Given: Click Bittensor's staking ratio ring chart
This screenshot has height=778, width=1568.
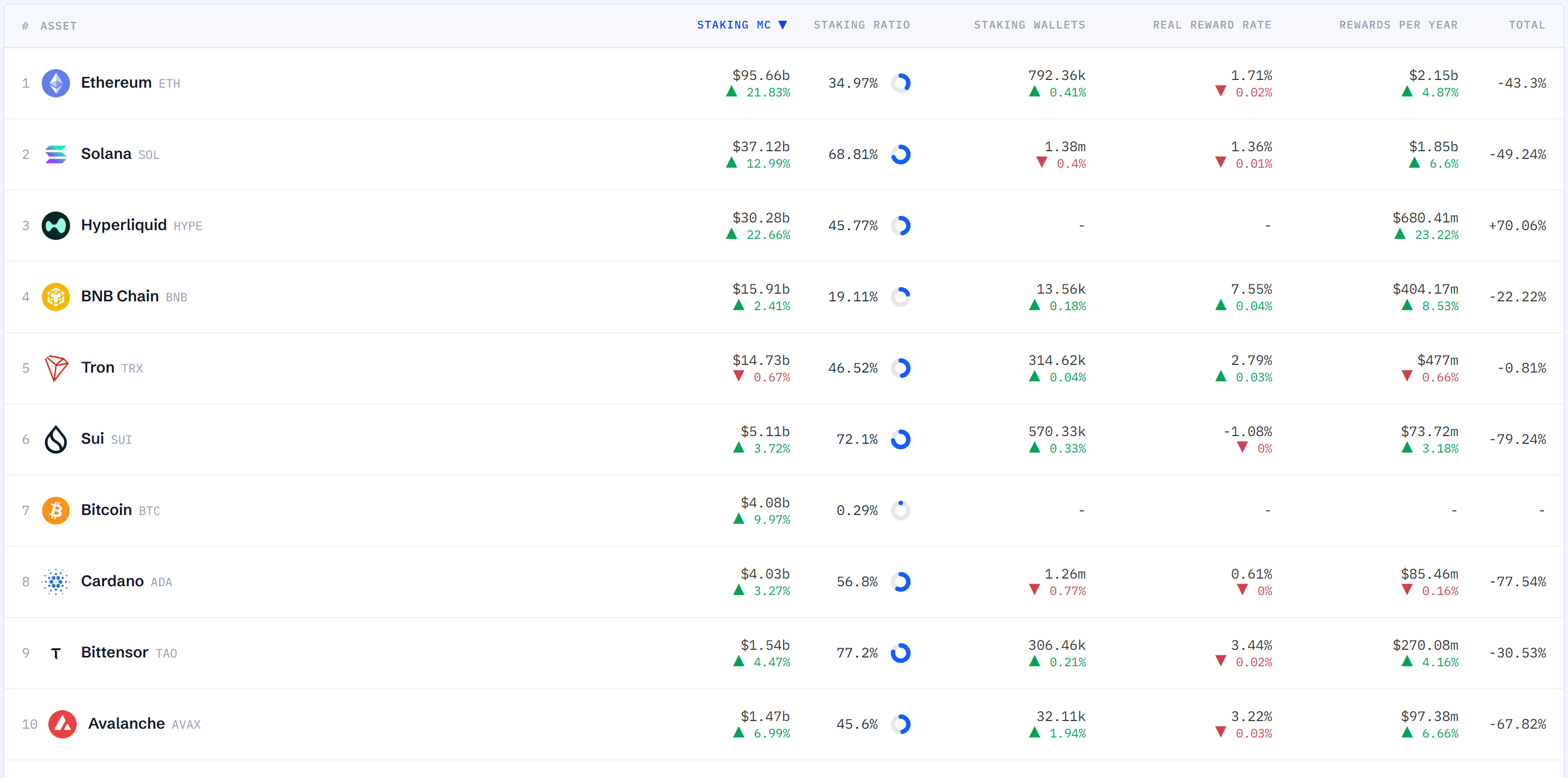Looking at the screenshot, I should (900, 653).
